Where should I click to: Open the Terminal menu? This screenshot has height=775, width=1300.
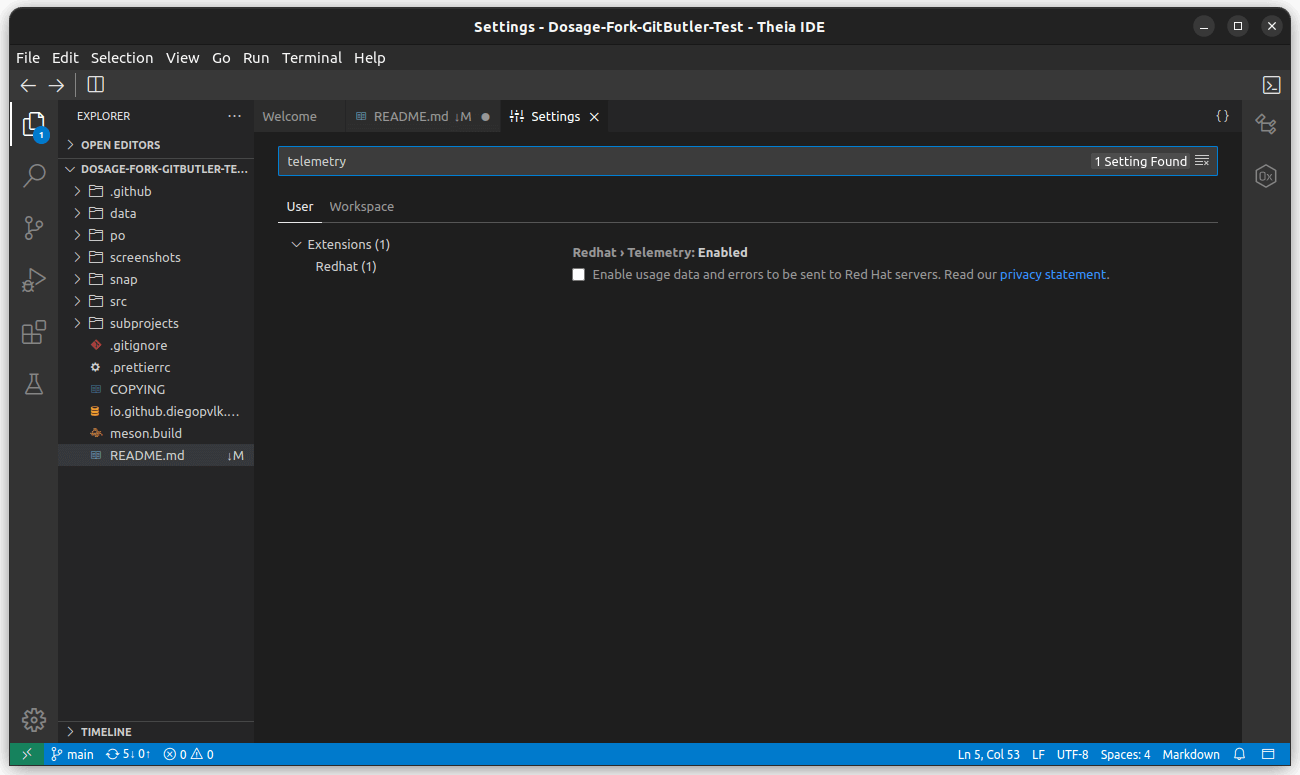[x=311, y=57]
